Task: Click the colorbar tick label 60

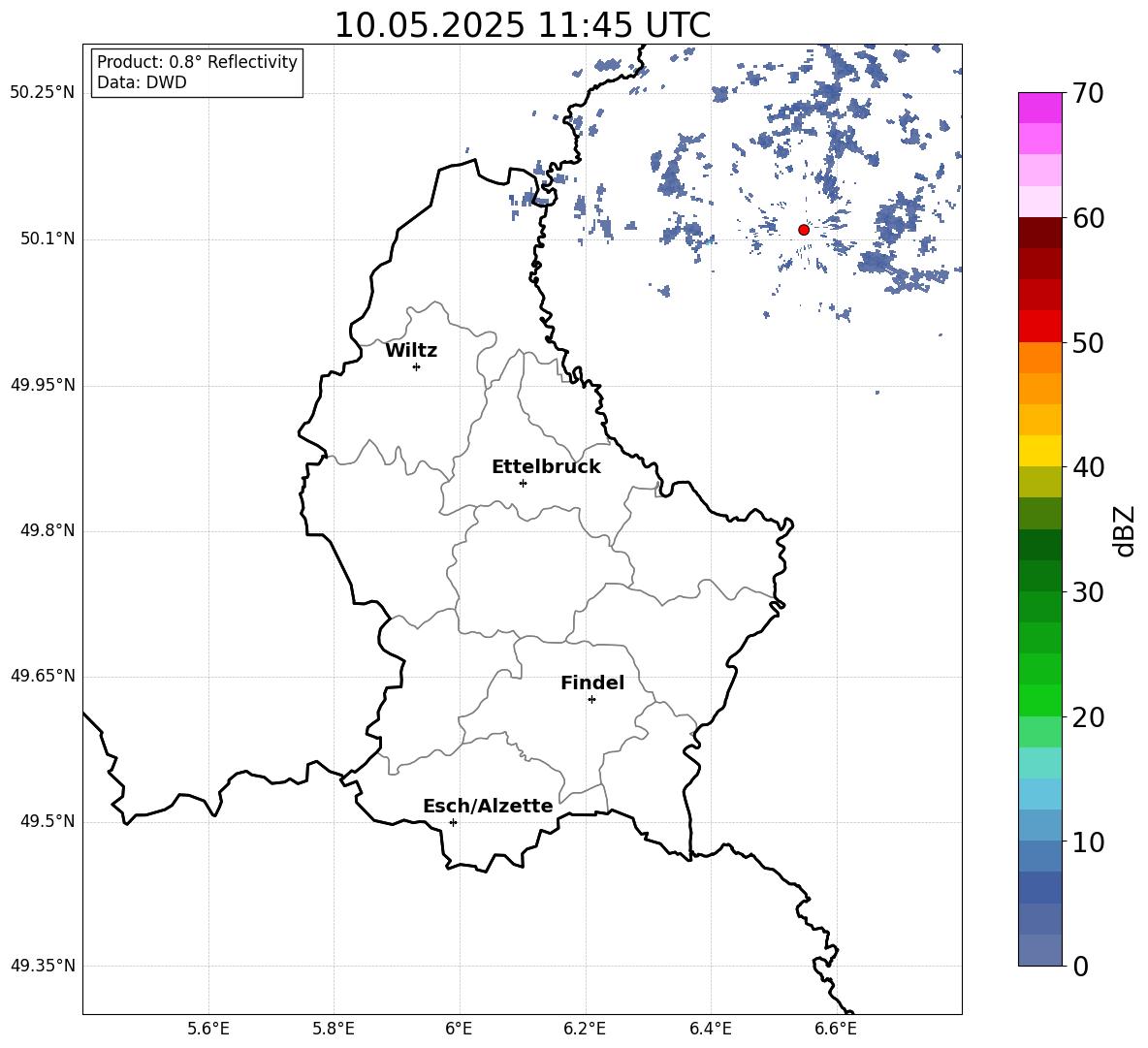Action: [x=1088, y=218]
